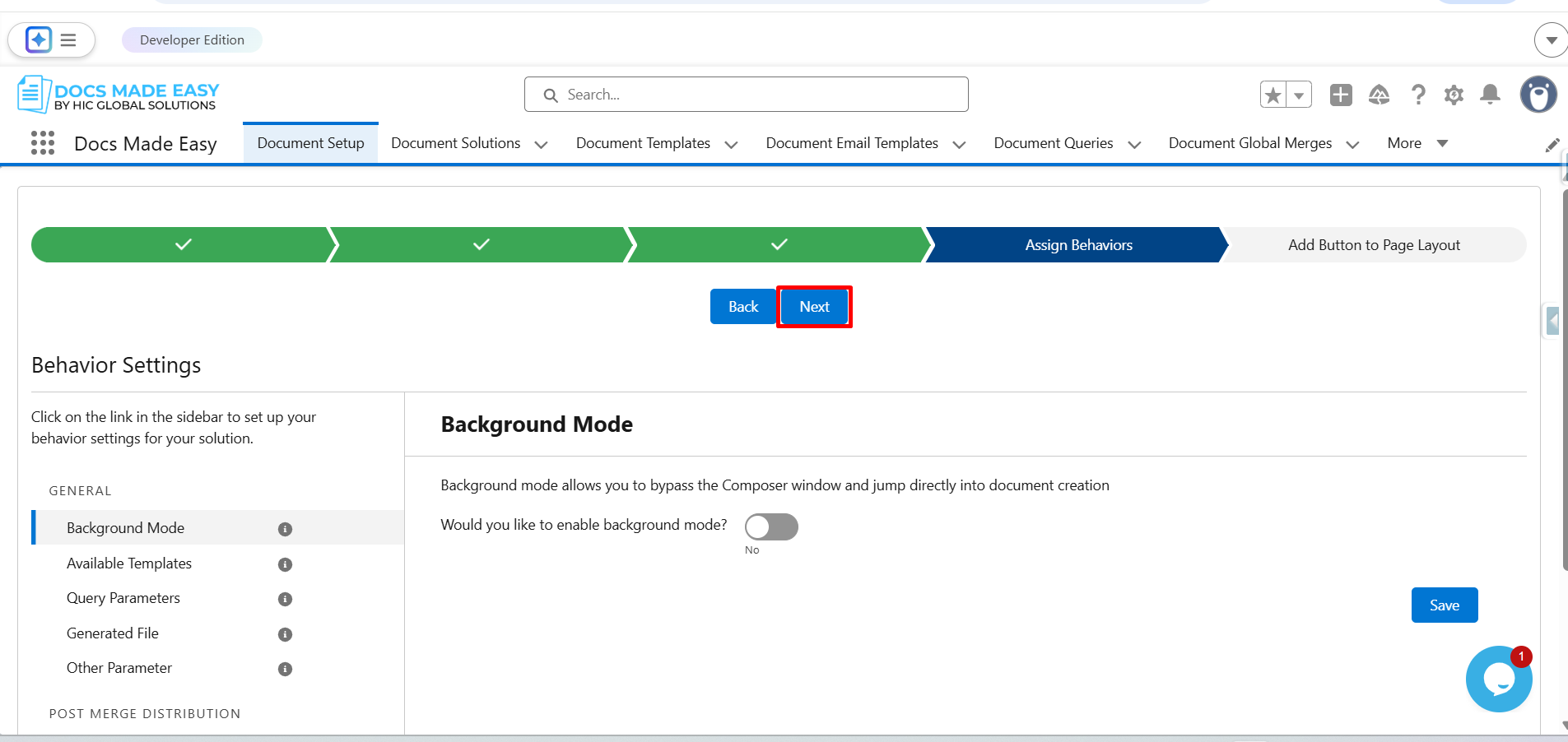Screen dimensions: 1568x742
Task: Open the More navigation dropdown
Action: point(1417,143)
